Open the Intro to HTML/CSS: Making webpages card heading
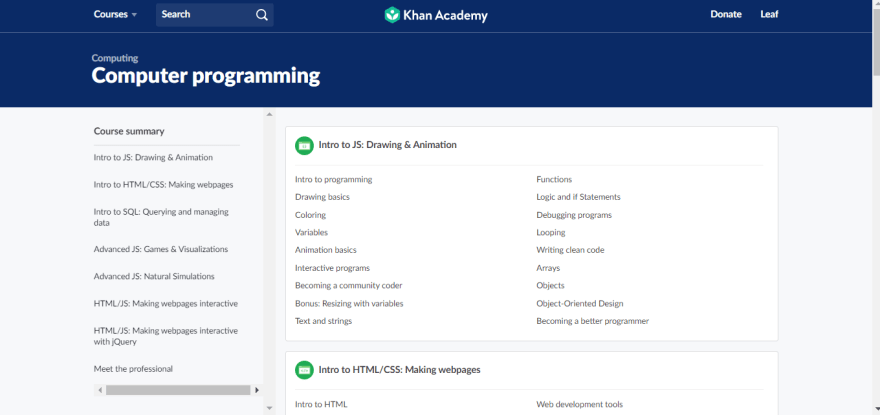Screen dimensions: 880x415 coord(399,370)
